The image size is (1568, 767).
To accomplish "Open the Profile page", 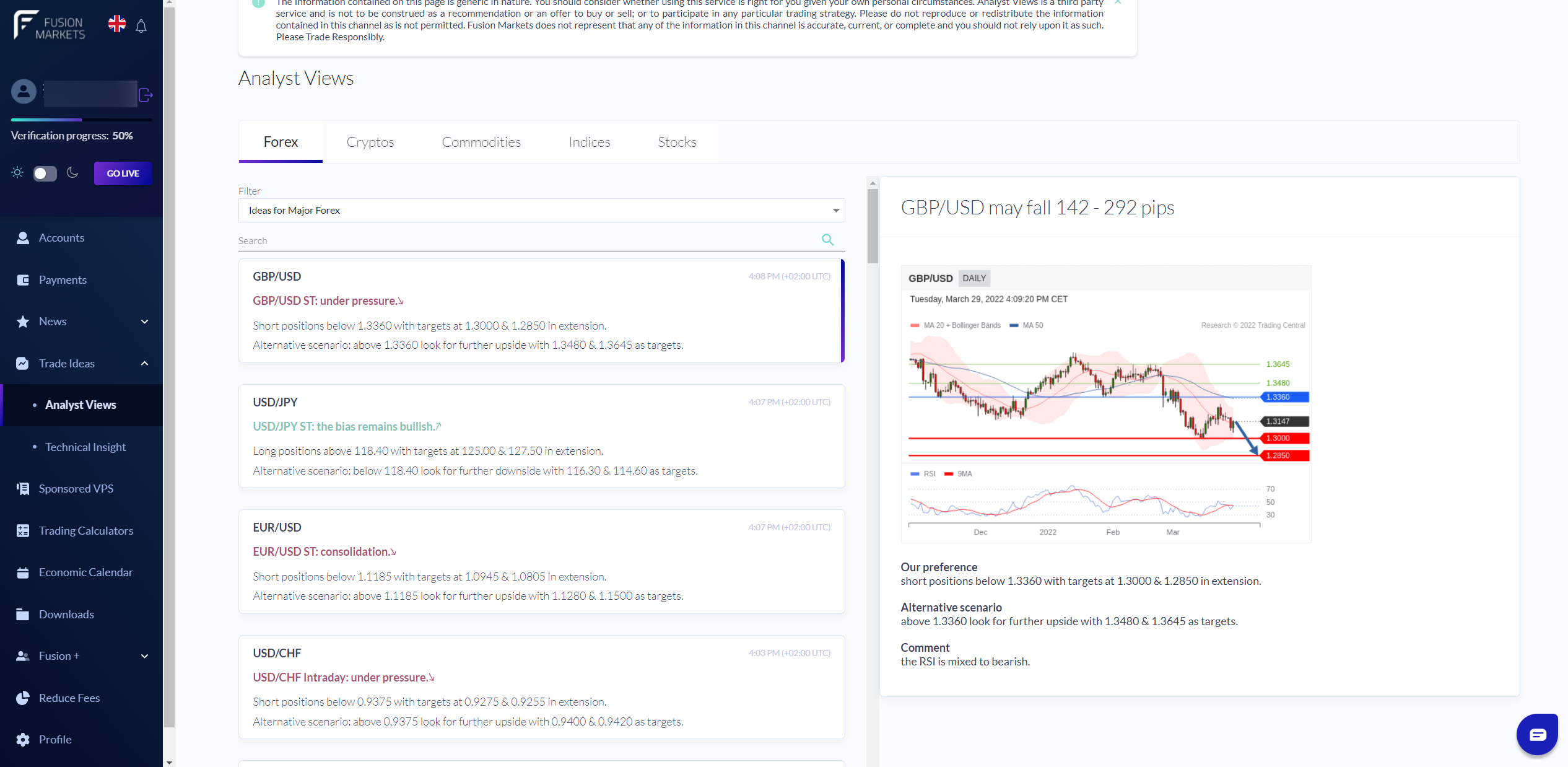I will [82, 740].
